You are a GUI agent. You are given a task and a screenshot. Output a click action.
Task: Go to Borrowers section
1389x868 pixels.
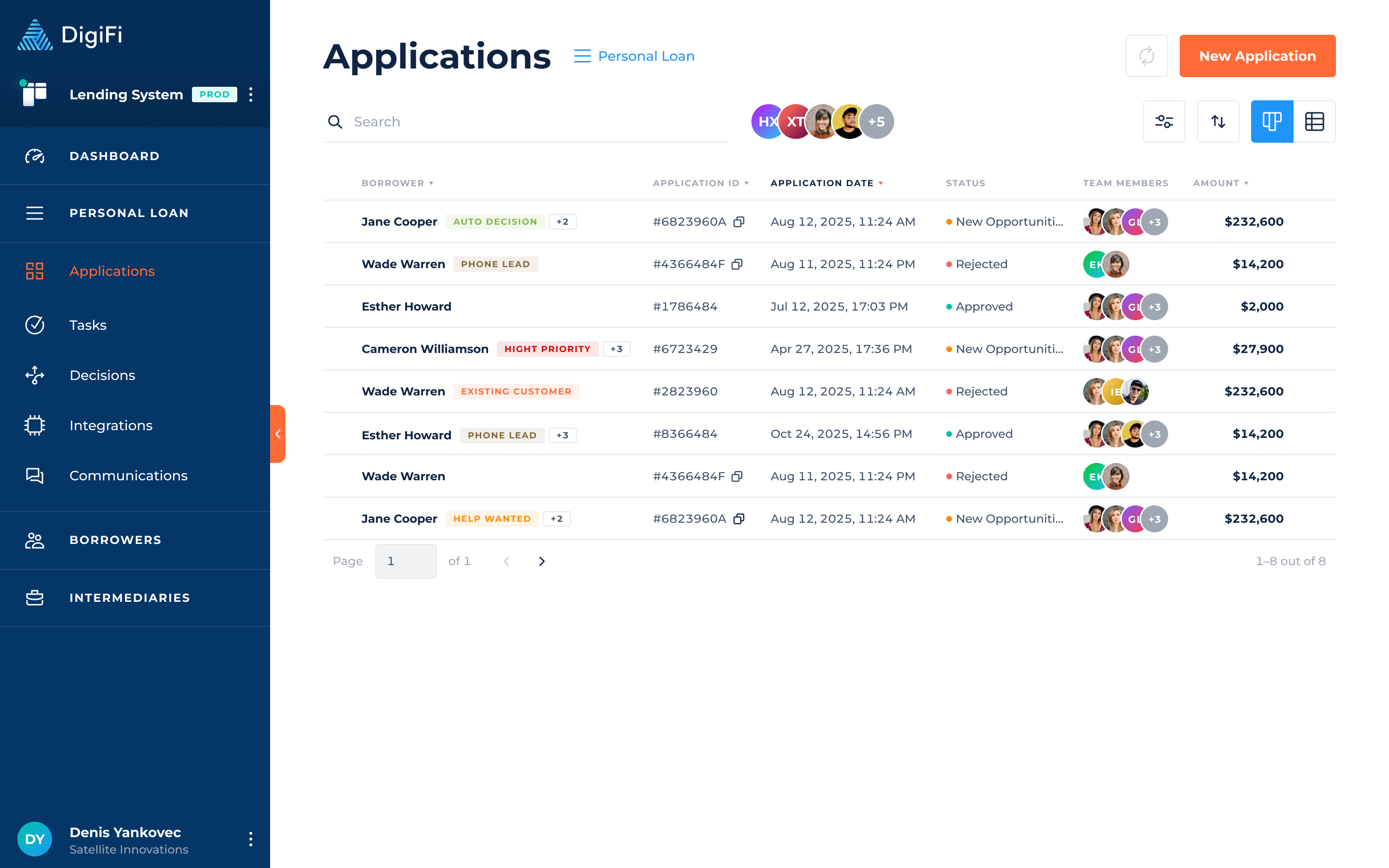115,540
